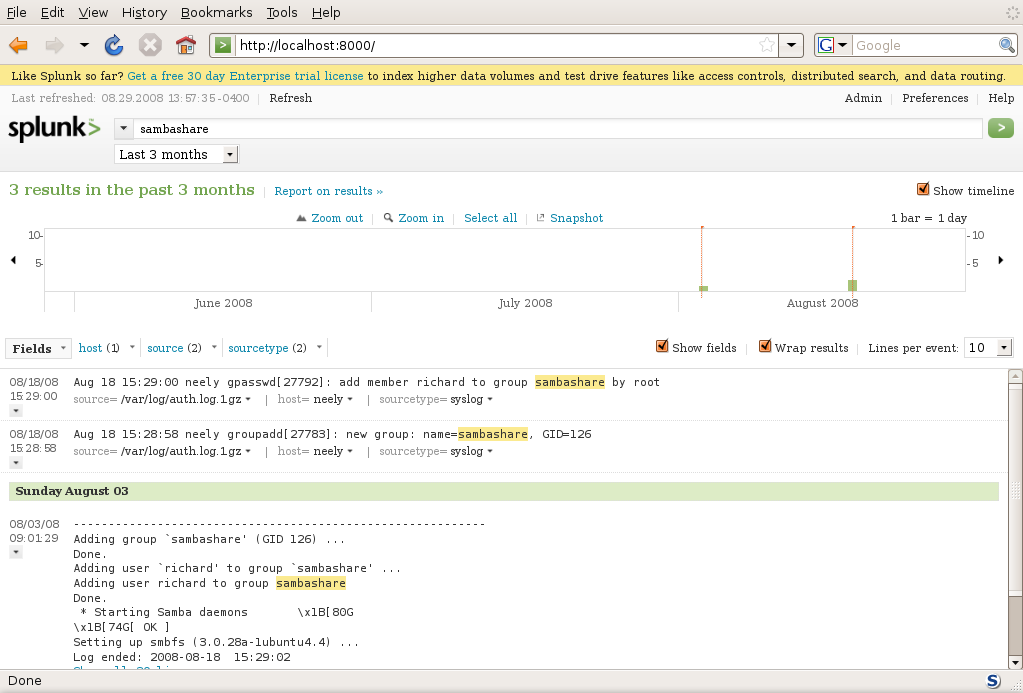Run search with green Splunk arrow button

pos(1001,128)
